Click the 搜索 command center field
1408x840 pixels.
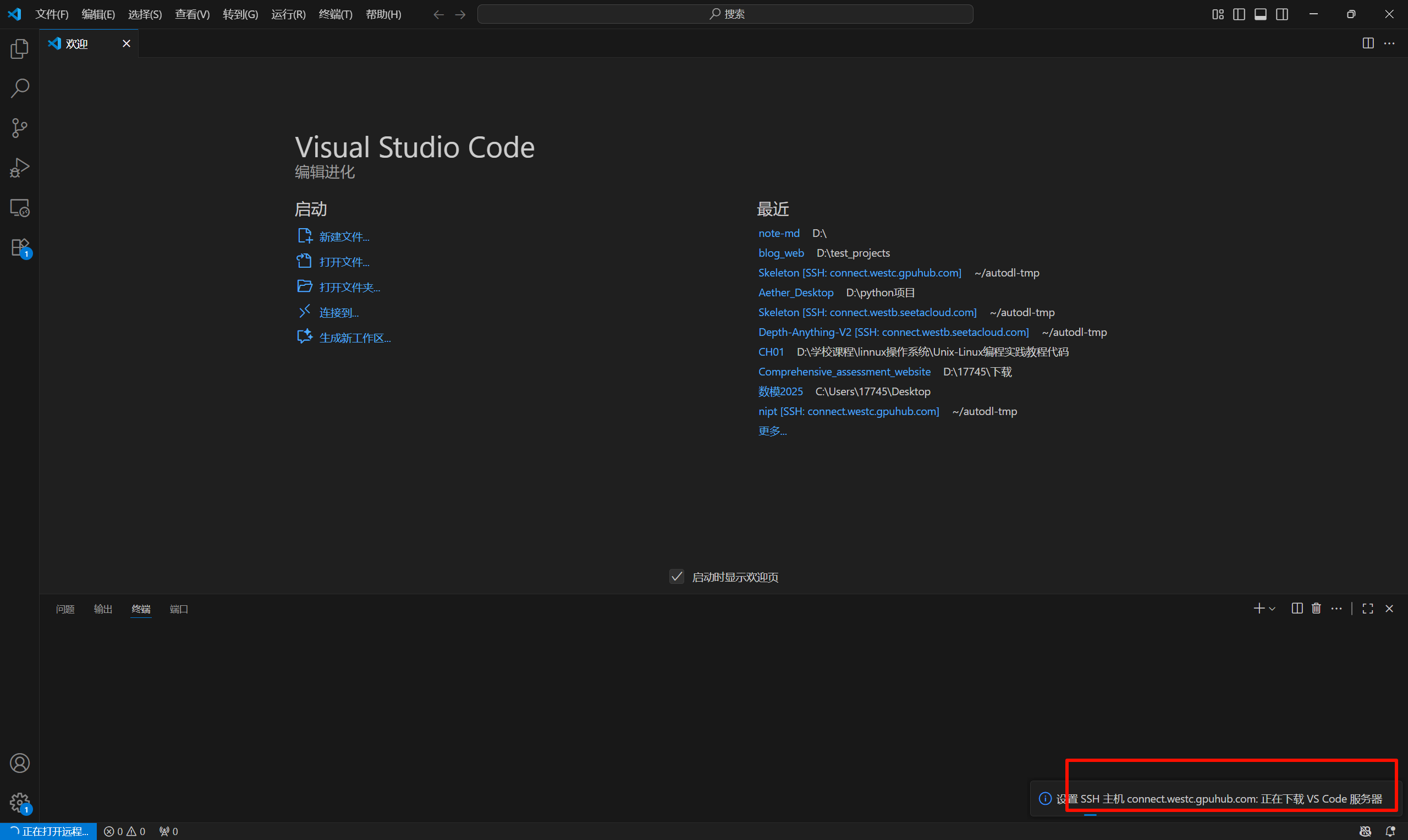(725, 15)
